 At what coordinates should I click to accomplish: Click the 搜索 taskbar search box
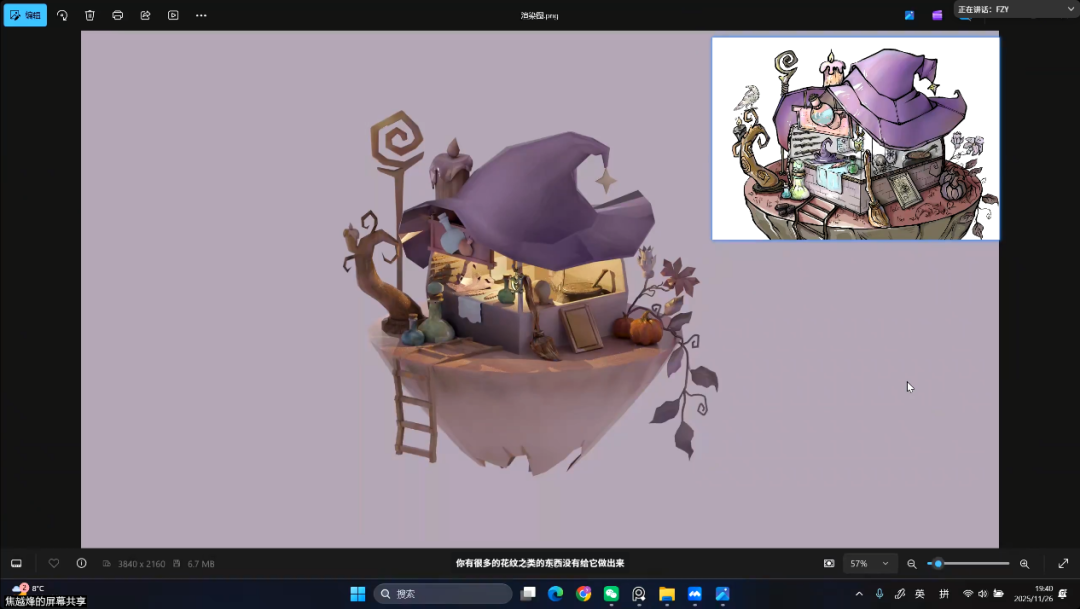tap(443, 594)
